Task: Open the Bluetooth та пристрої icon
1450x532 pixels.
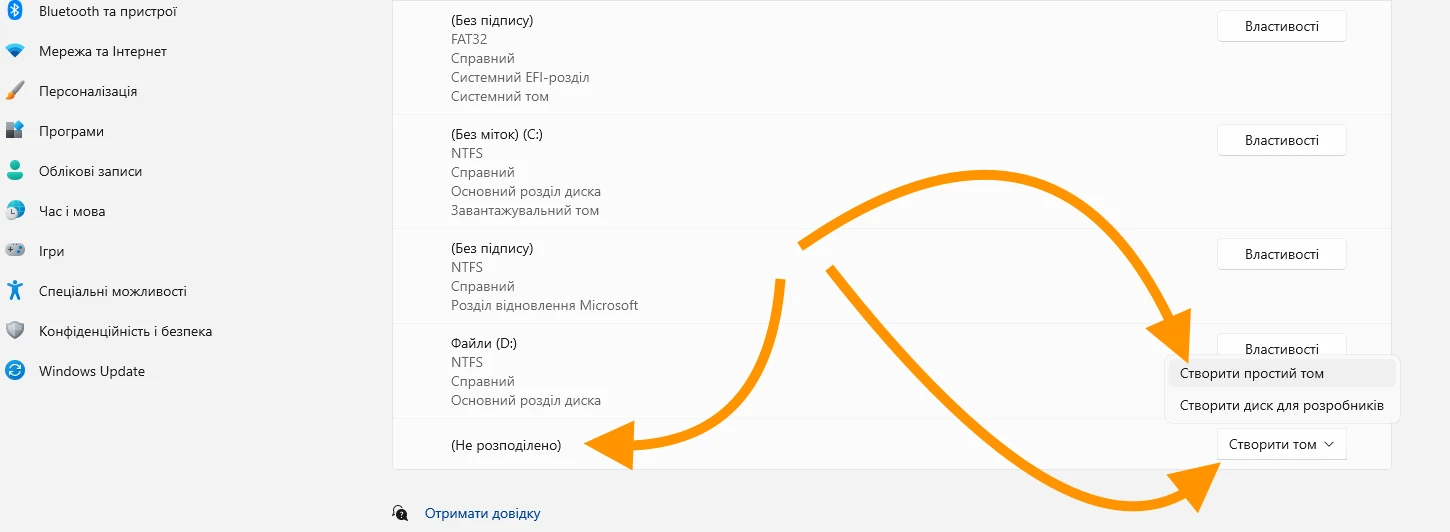Action: pos(14,12)
